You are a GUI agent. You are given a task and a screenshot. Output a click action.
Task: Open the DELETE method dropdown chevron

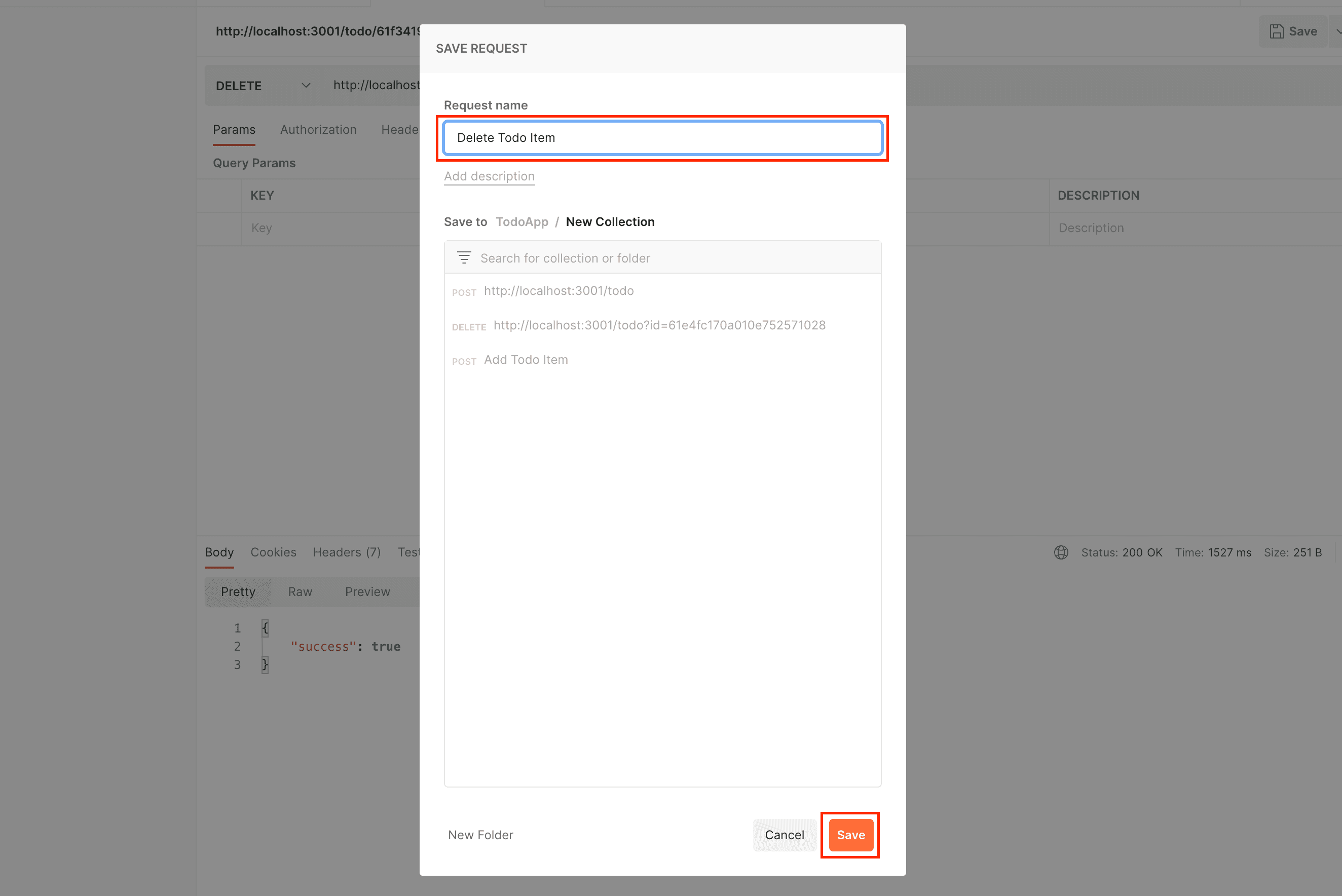coord(306,85)
